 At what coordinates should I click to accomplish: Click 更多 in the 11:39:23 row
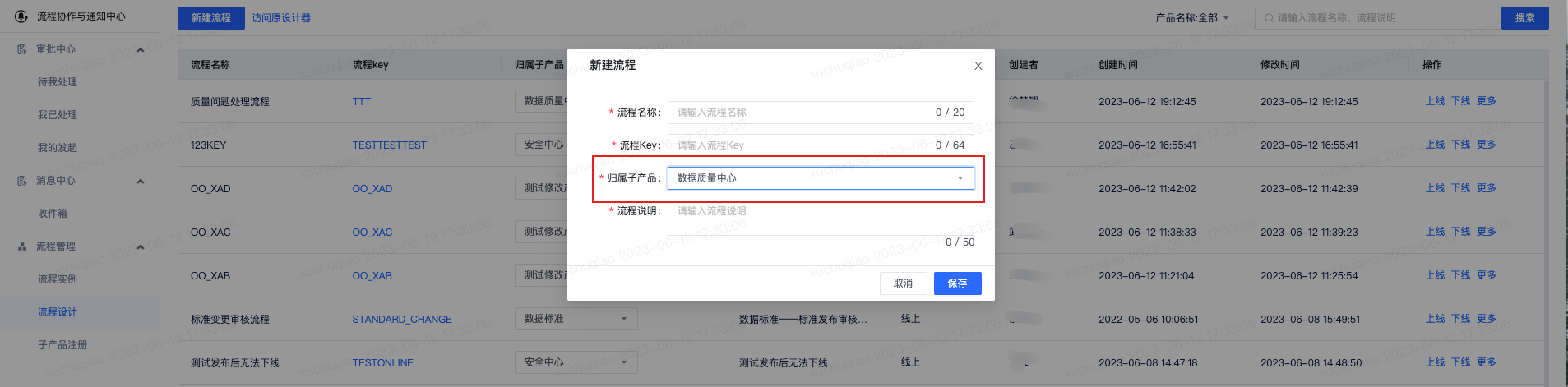[x=1487, y=232]
